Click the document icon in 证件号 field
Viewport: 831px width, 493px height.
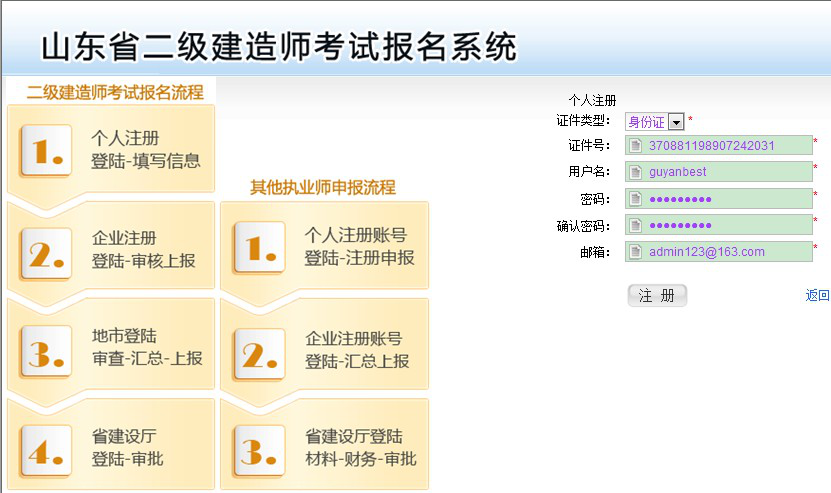click(635, 145)
